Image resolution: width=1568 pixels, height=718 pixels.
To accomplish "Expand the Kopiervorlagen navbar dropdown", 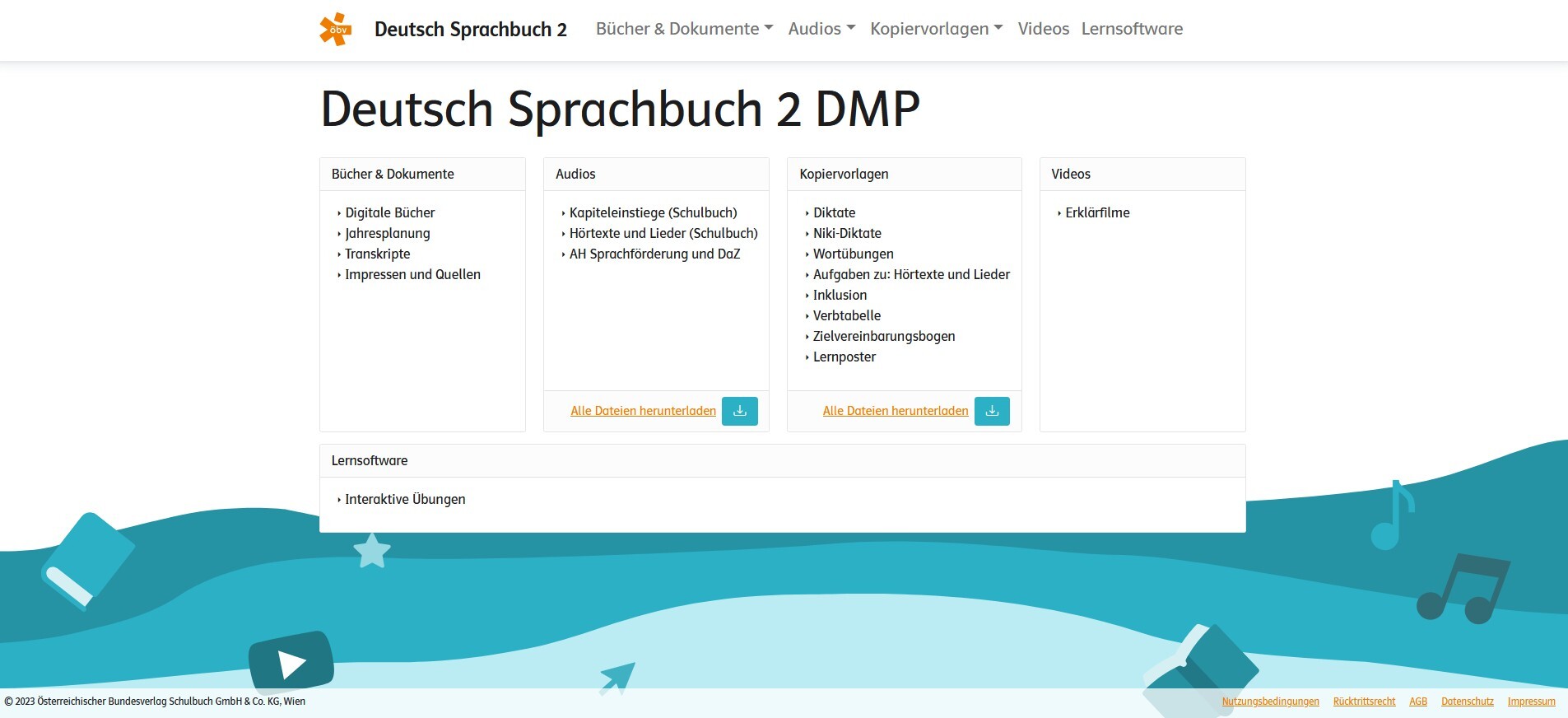I will [936, 29].
